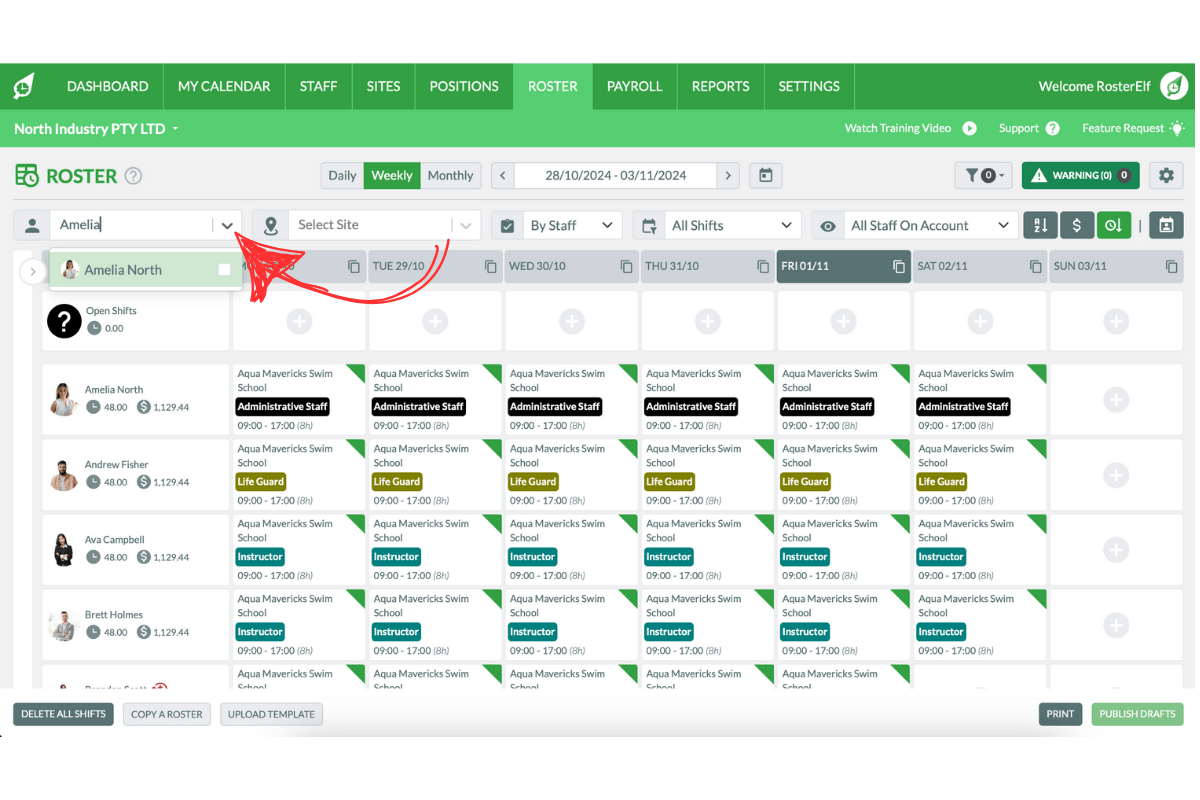1200x800 pixels.
Task: Open the By Staff grouping dropdown
Action: point(572,225)
